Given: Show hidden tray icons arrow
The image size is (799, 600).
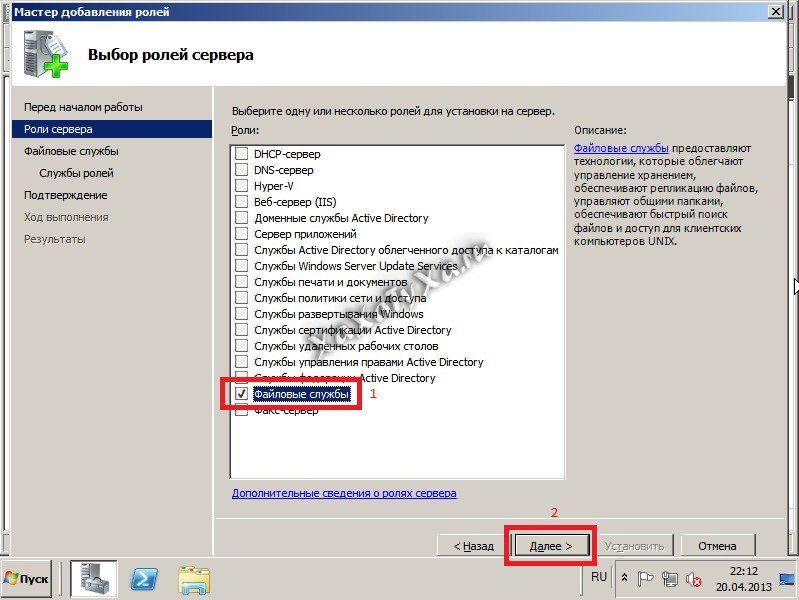Looking at the screenshot, I should coord(624,578).
